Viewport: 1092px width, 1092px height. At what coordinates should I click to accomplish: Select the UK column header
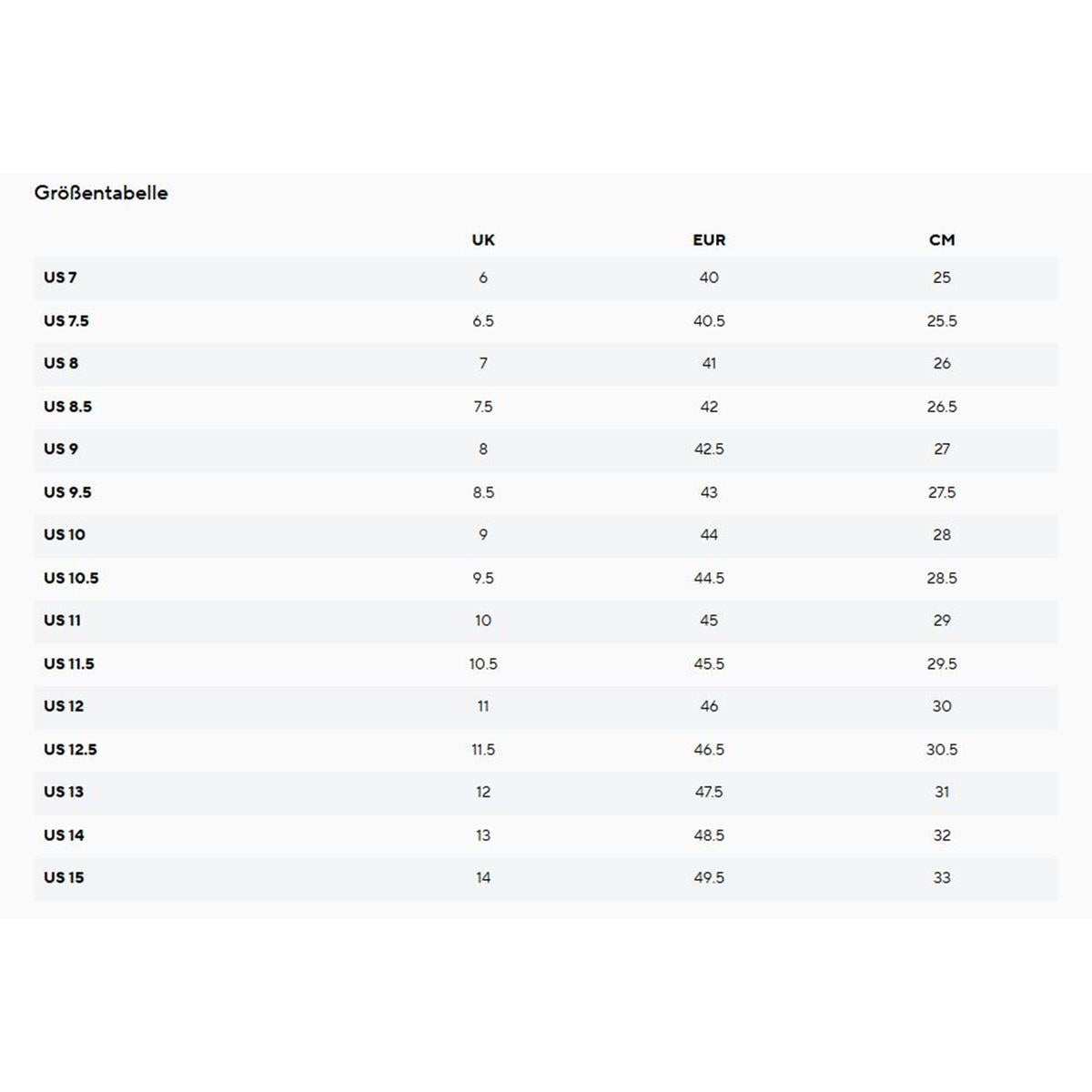point(483,240)
